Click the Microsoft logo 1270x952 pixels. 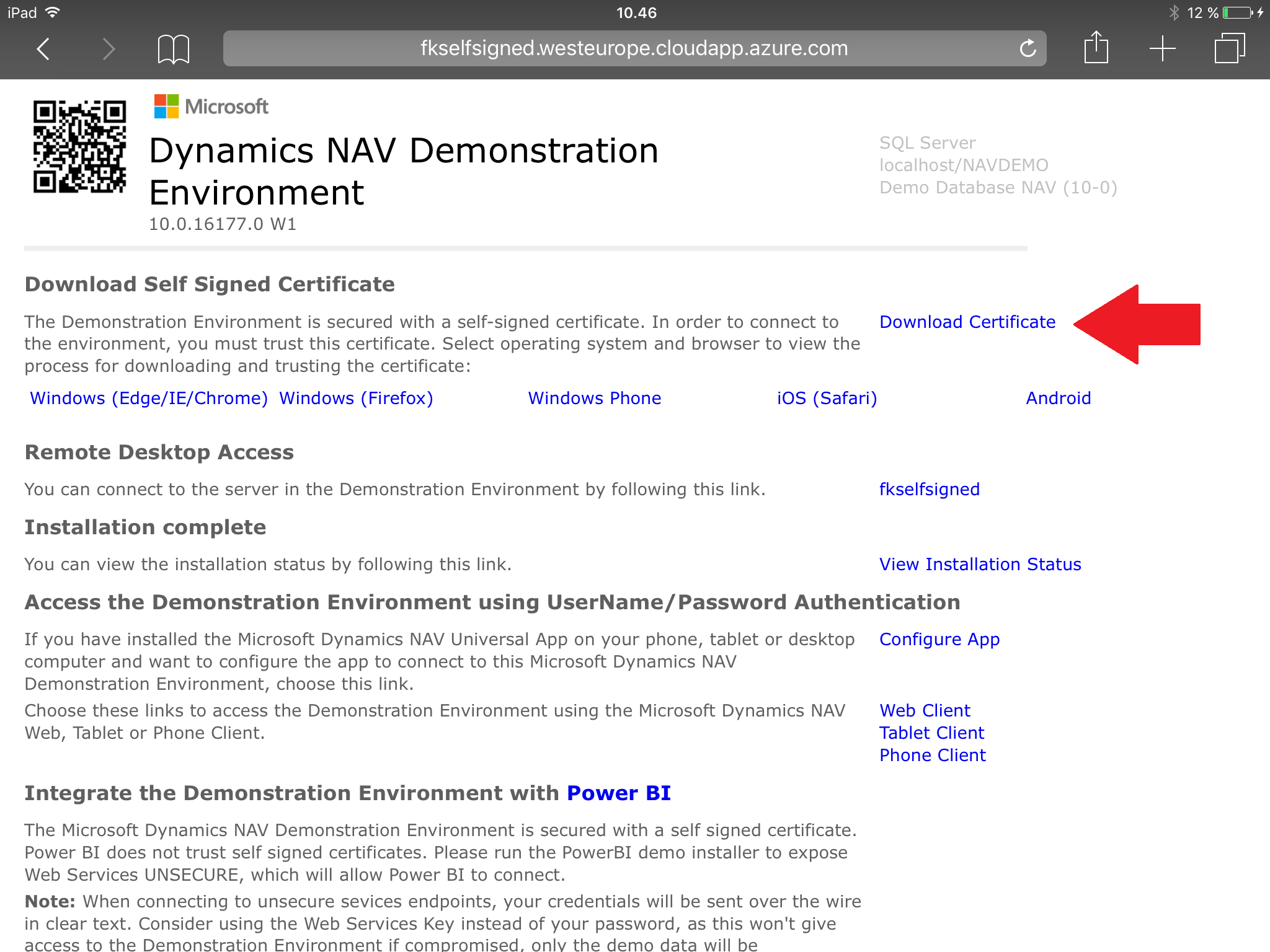pos(211,107)
